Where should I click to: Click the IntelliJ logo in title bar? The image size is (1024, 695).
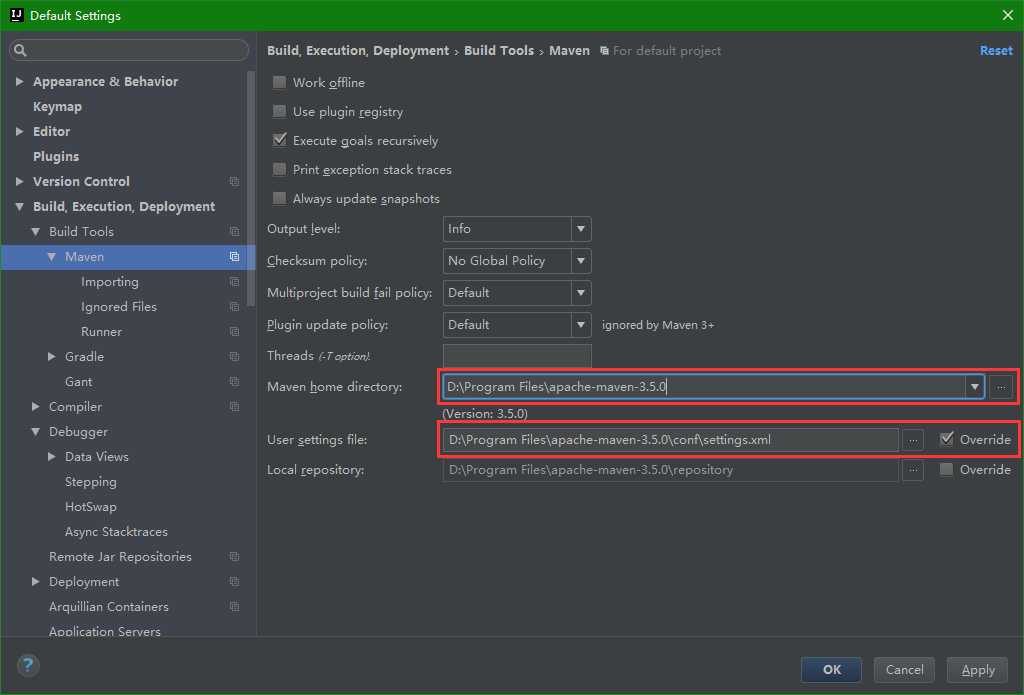16,15
